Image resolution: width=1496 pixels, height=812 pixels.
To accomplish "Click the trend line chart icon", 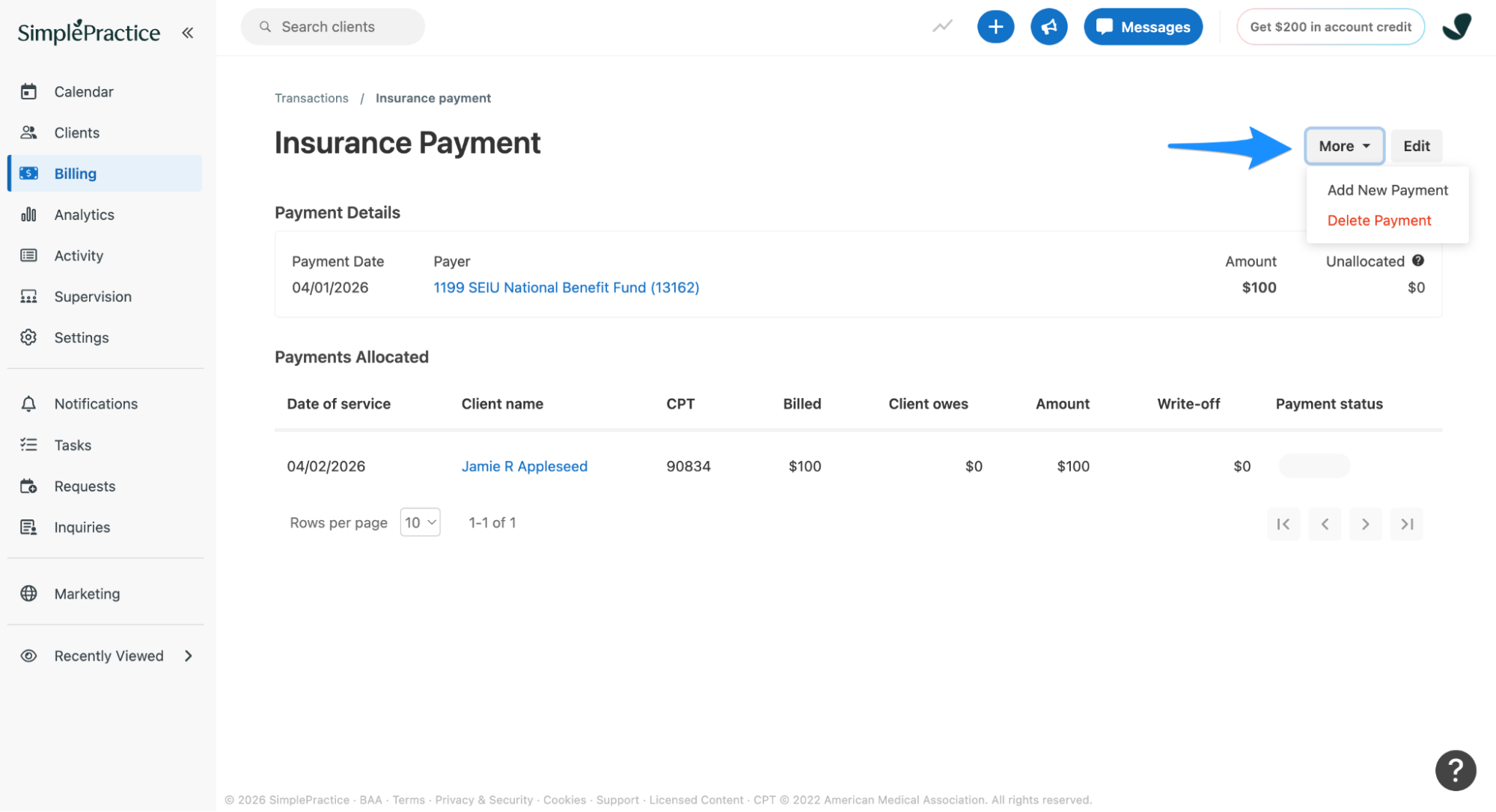I will click(x=942, y=26).
